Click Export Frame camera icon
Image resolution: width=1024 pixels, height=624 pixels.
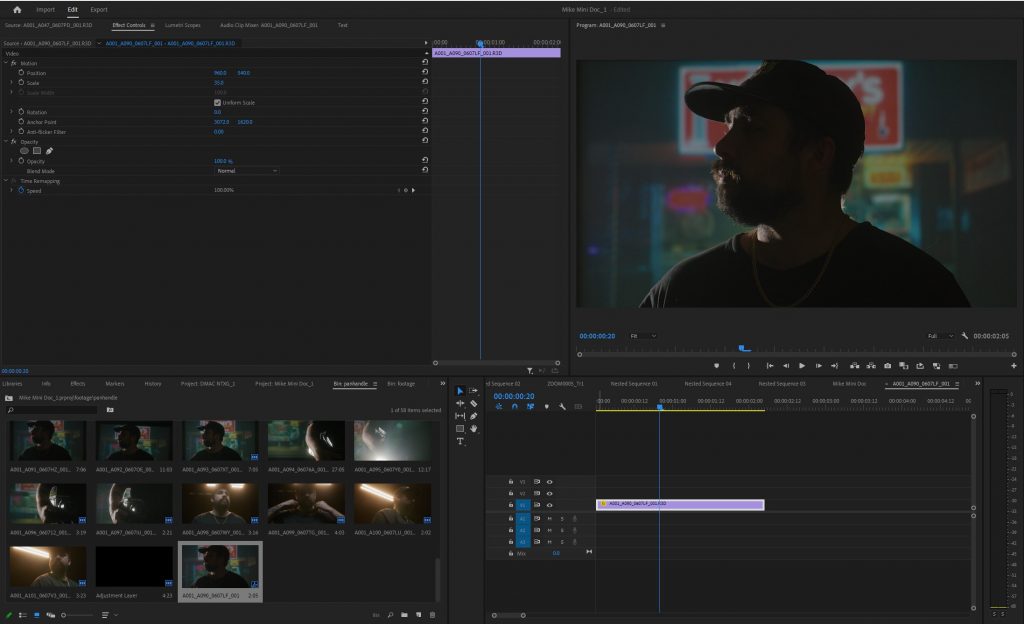[x=888, y=366]
